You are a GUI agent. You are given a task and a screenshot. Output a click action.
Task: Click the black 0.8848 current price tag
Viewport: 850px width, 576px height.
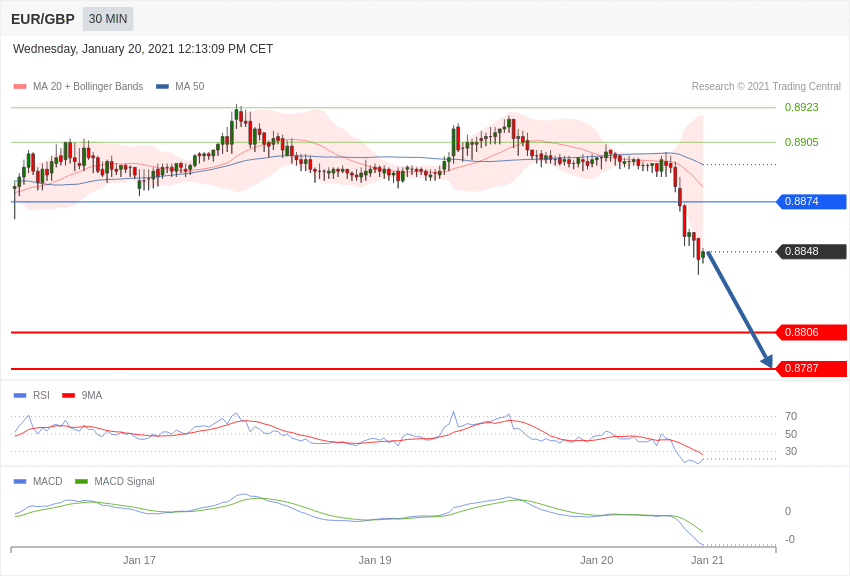[x=812, y=251]
